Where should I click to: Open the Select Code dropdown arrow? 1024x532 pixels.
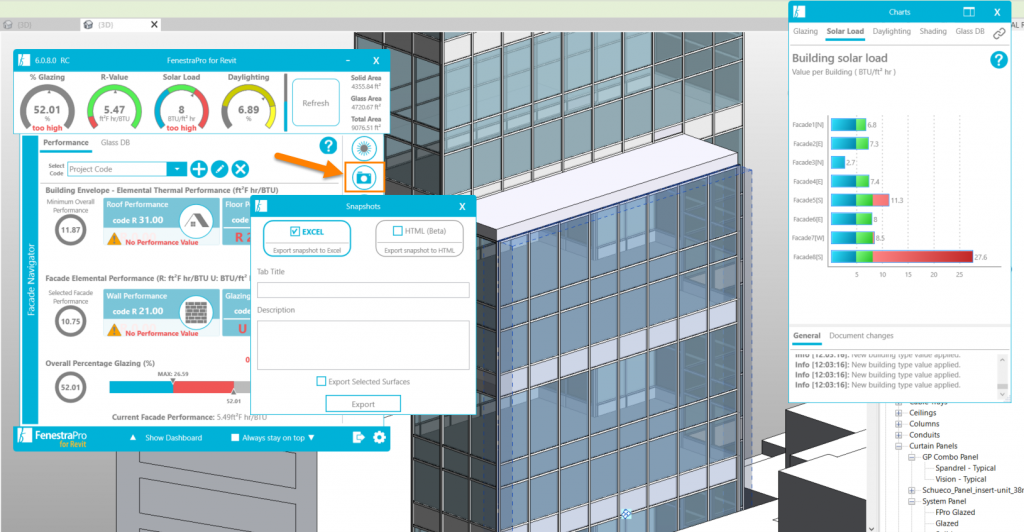coord(176,169)
